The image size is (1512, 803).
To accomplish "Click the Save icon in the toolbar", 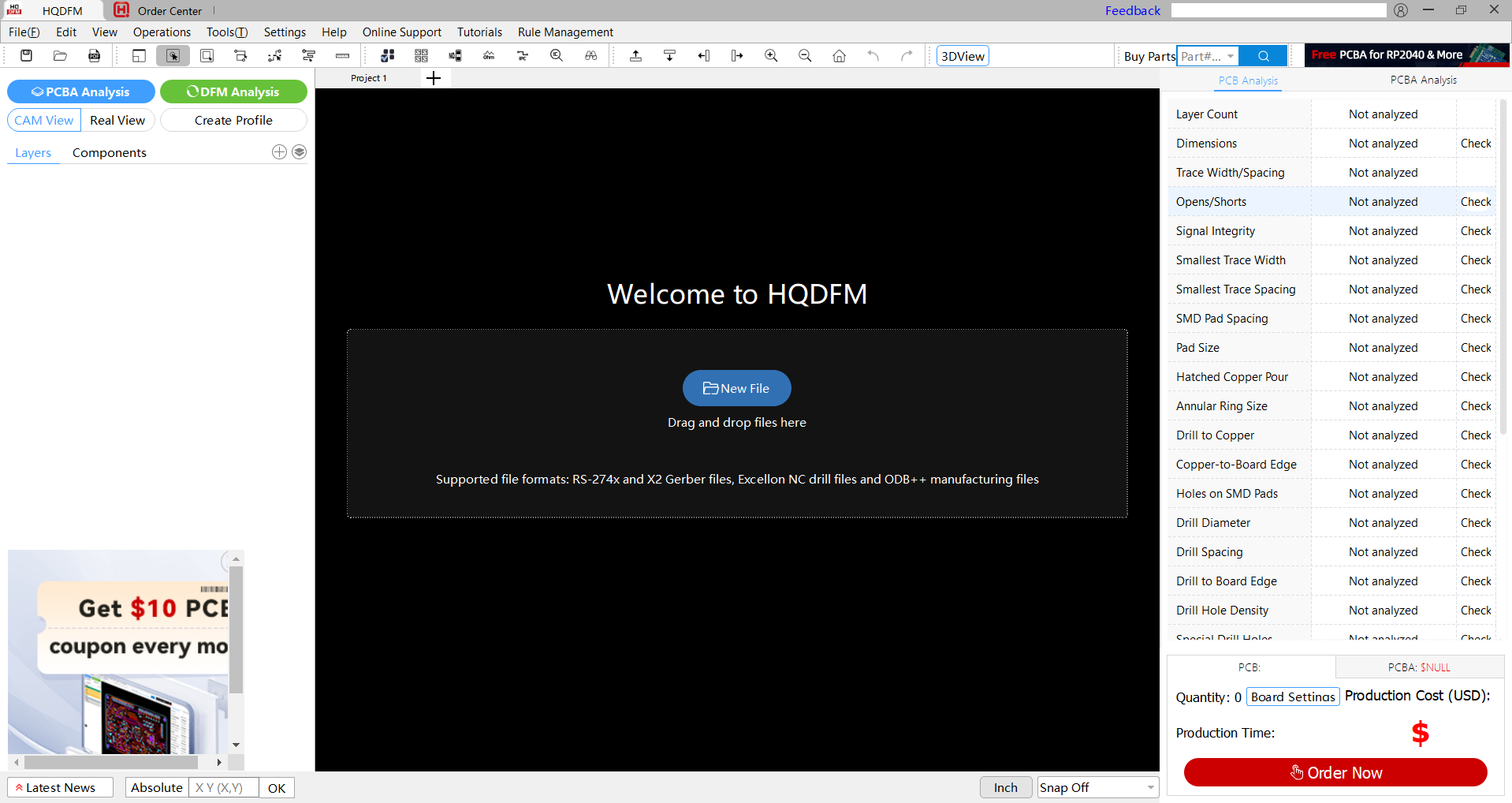I will tap(26, 55).
